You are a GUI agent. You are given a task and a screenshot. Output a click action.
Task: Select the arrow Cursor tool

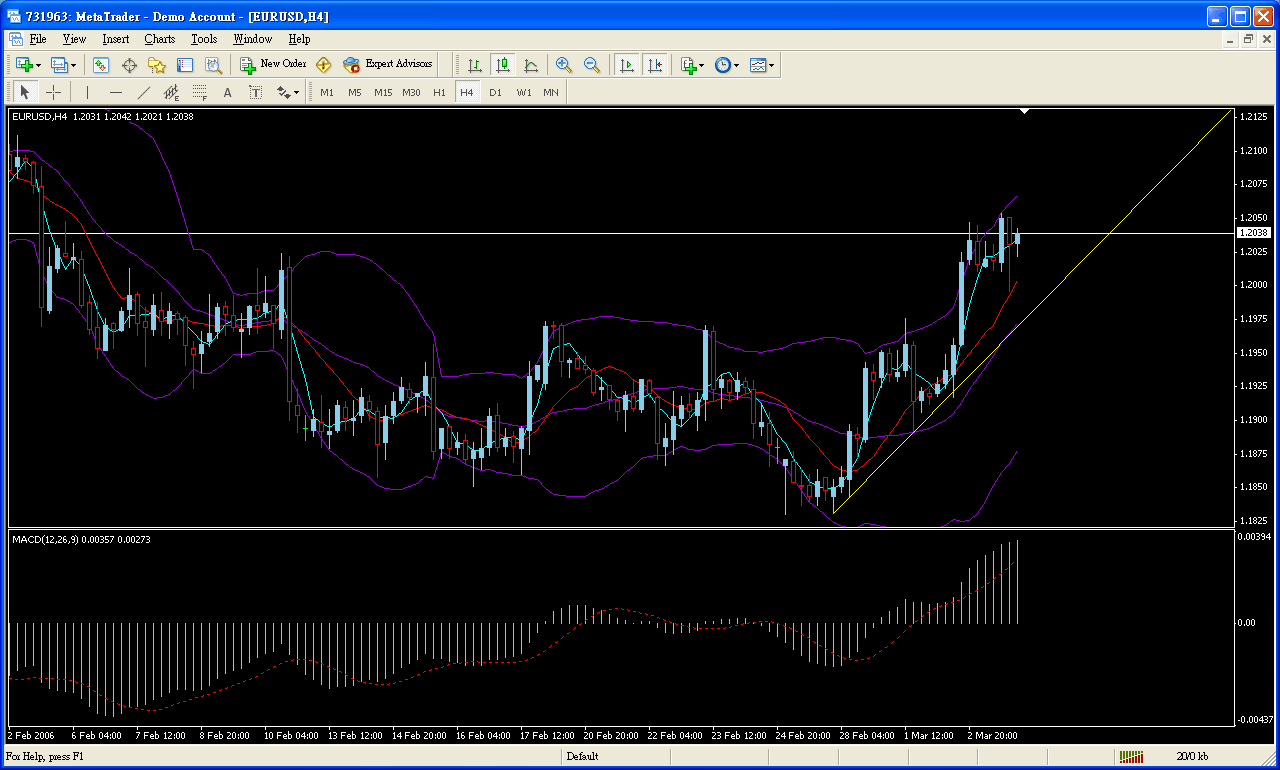25,92
